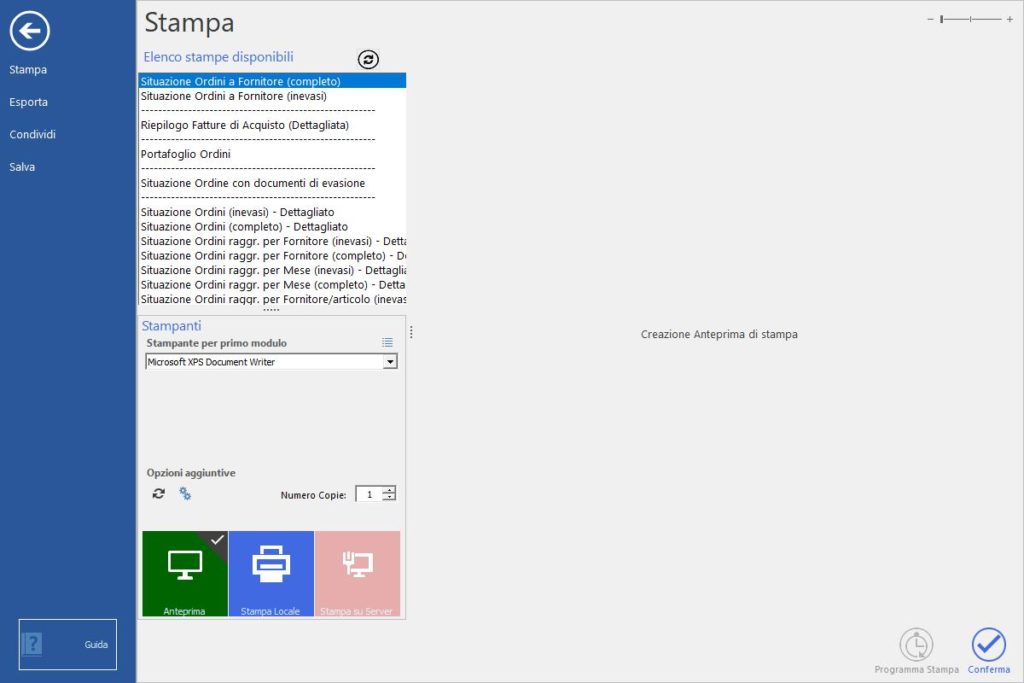This screenshot has width=1024, height=683.
Task: Click the vertical dots panel splitter handle
Action: click(x=411, y=332)
